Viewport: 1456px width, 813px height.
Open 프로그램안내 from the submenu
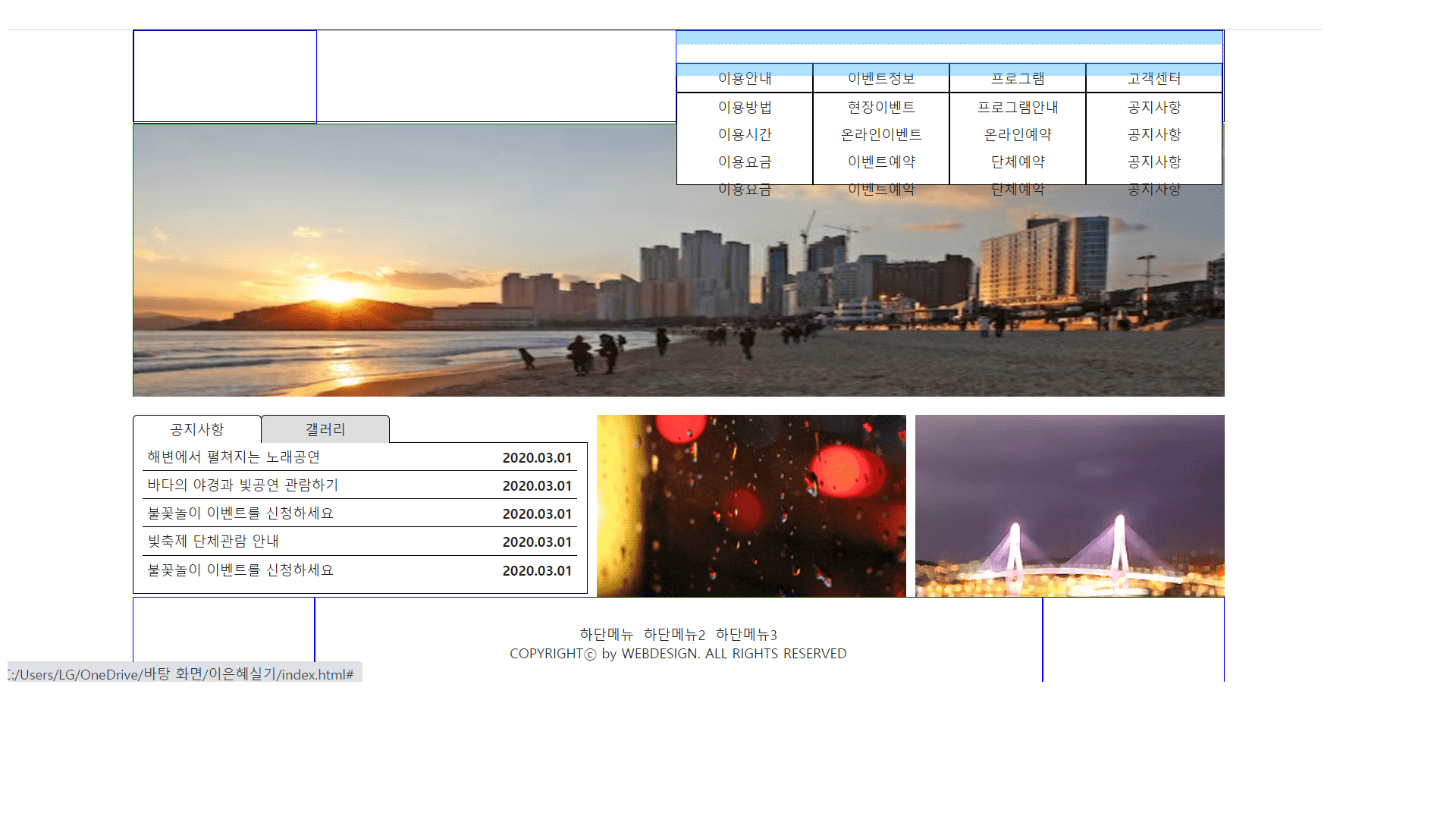tap(1018, 107)
